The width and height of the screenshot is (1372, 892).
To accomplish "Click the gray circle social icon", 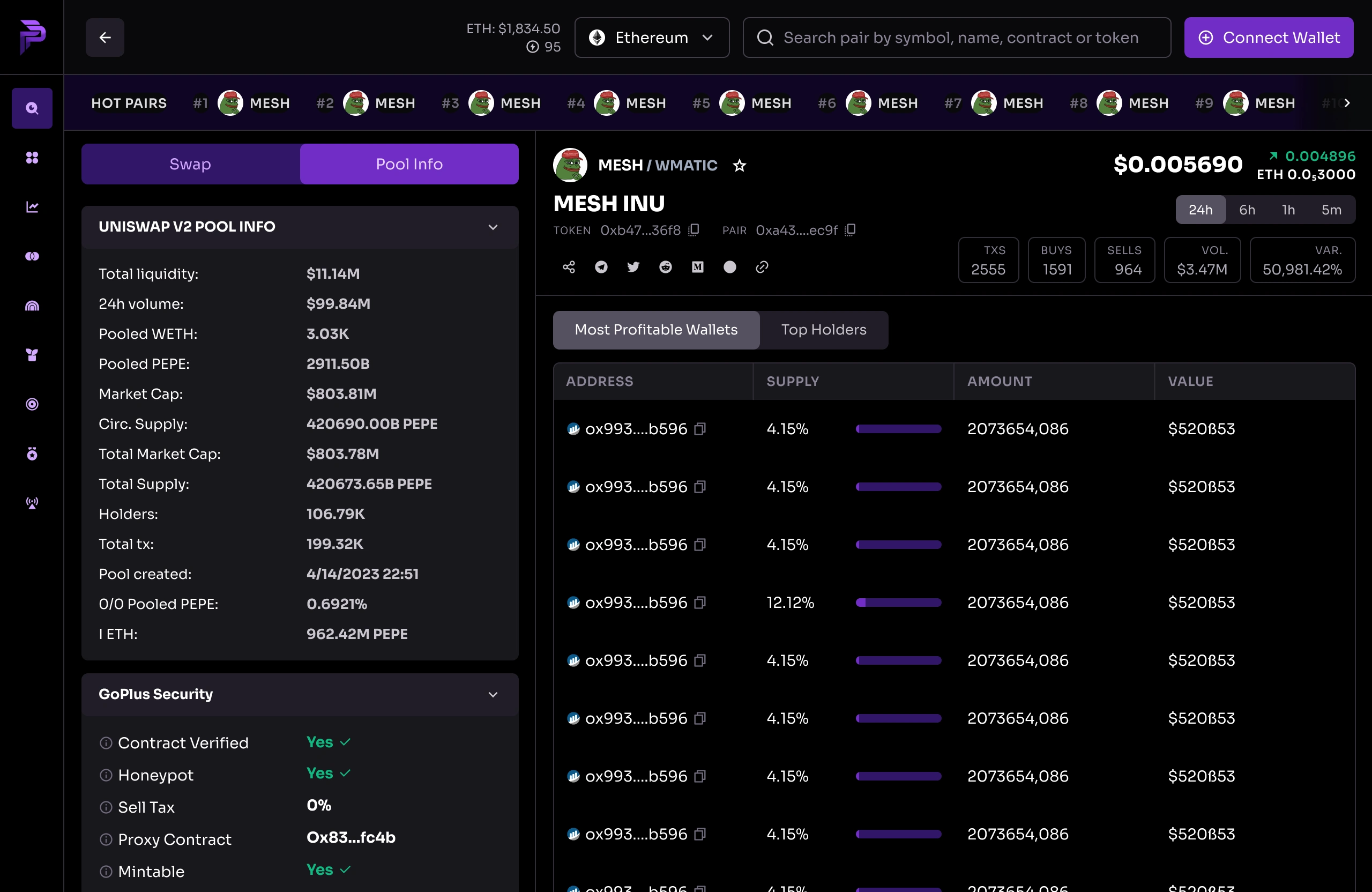I will click(x=730, y=267).
